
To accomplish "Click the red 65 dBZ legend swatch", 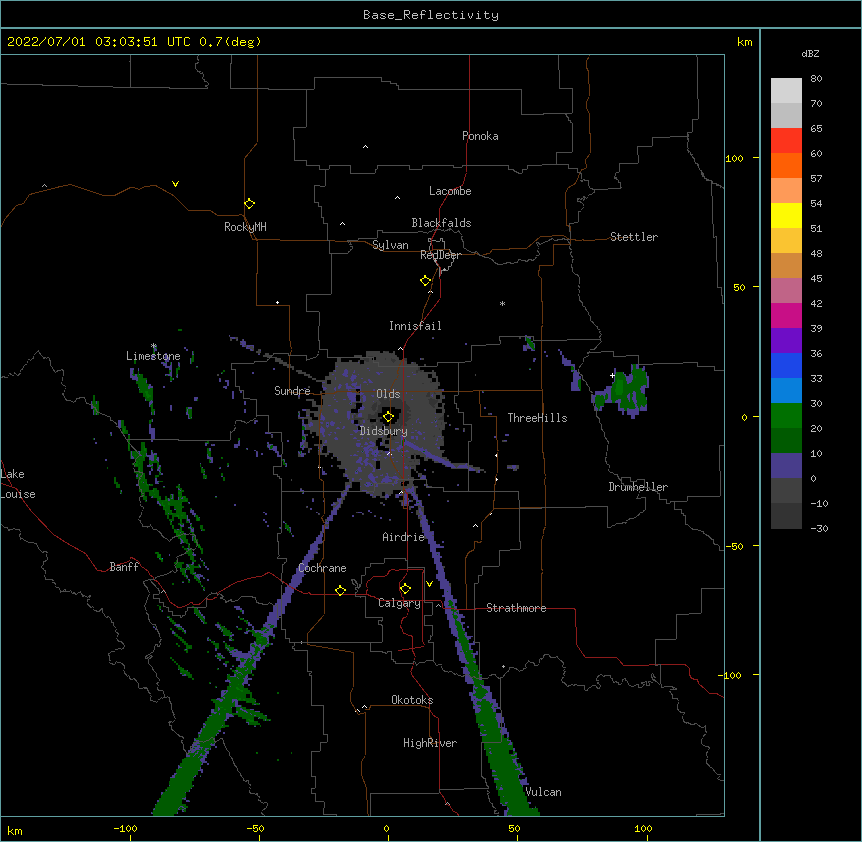I will [786, 140].
